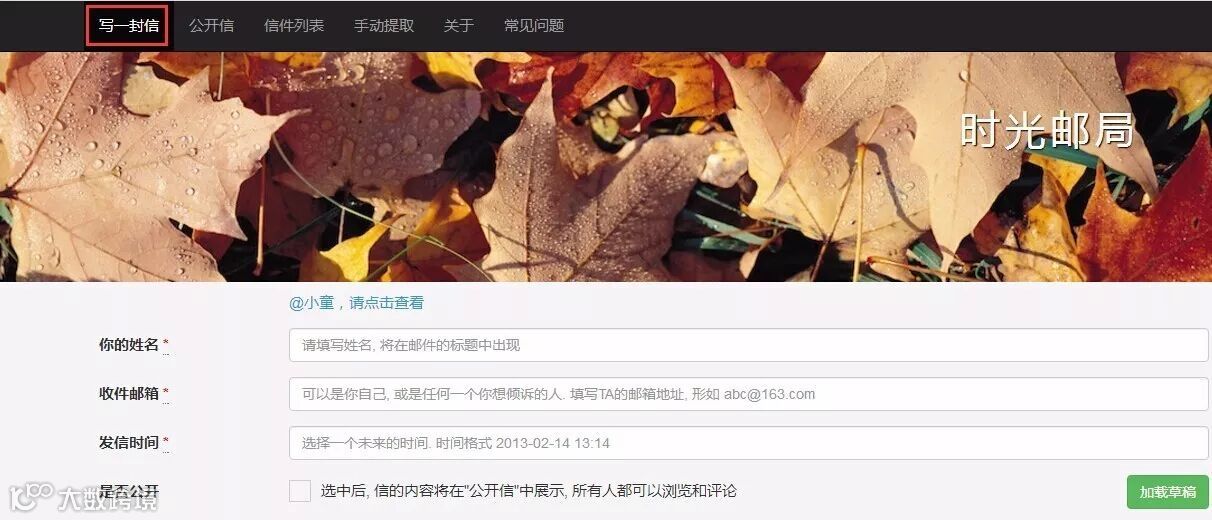1212x520 pixels.
Task: Open the 信件列表 menu item
Action: 294,26
